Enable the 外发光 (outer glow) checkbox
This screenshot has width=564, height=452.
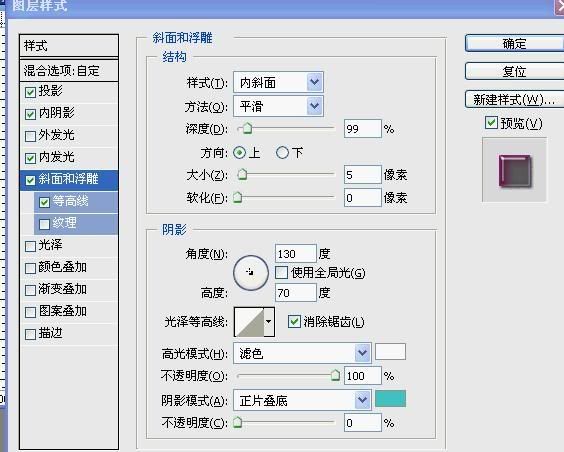(30, 136)
